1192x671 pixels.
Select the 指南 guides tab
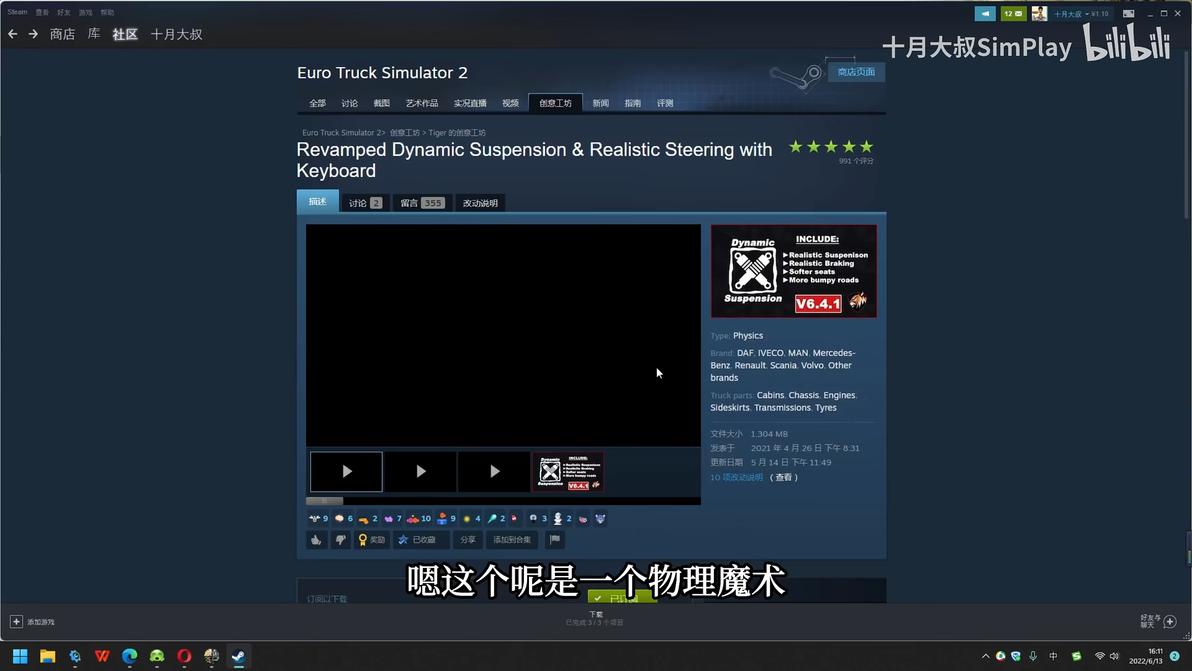coord(632,103)
